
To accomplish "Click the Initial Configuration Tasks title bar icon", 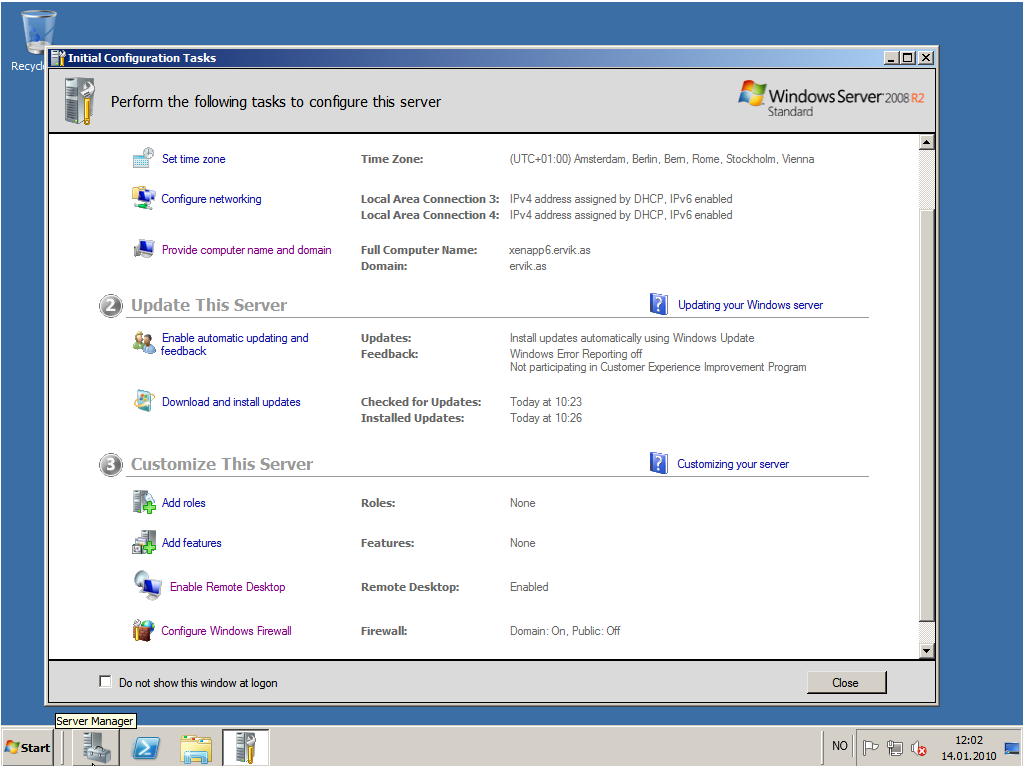I will click(58, 57).
